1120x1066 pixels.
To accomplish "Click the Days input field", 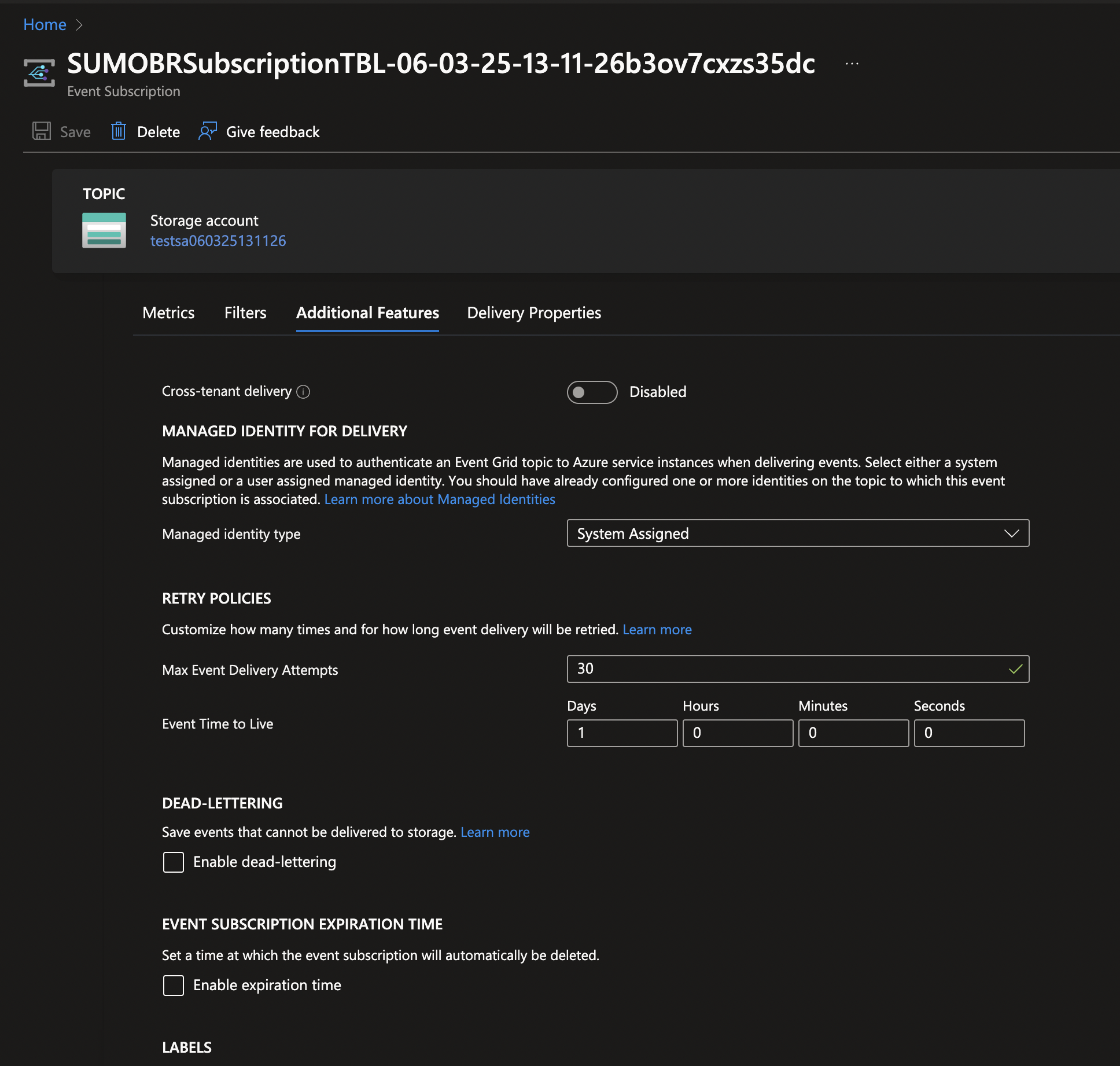I will (622, 733).
